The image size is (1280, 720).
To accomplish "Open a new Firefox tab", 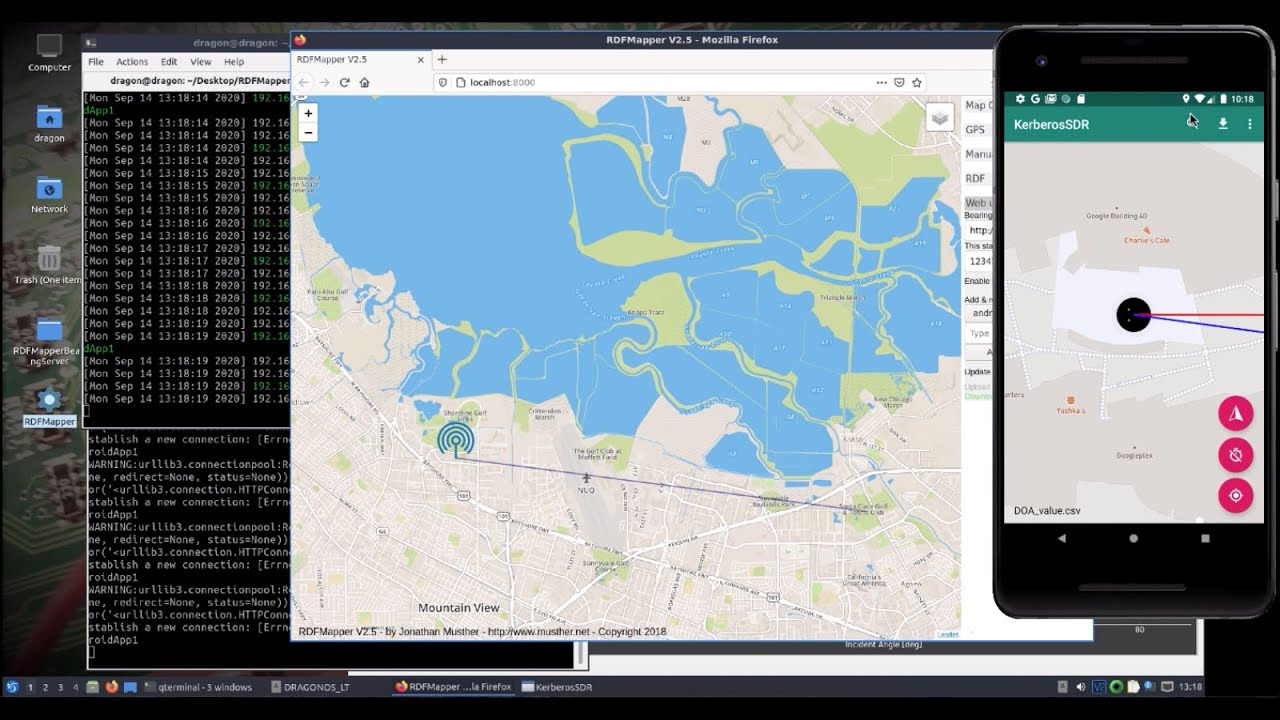I will 442,59.
